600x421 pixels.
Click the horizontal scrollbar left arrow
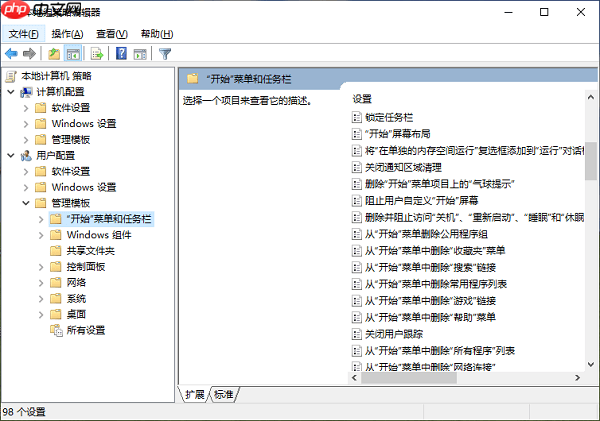coord(354,378)
